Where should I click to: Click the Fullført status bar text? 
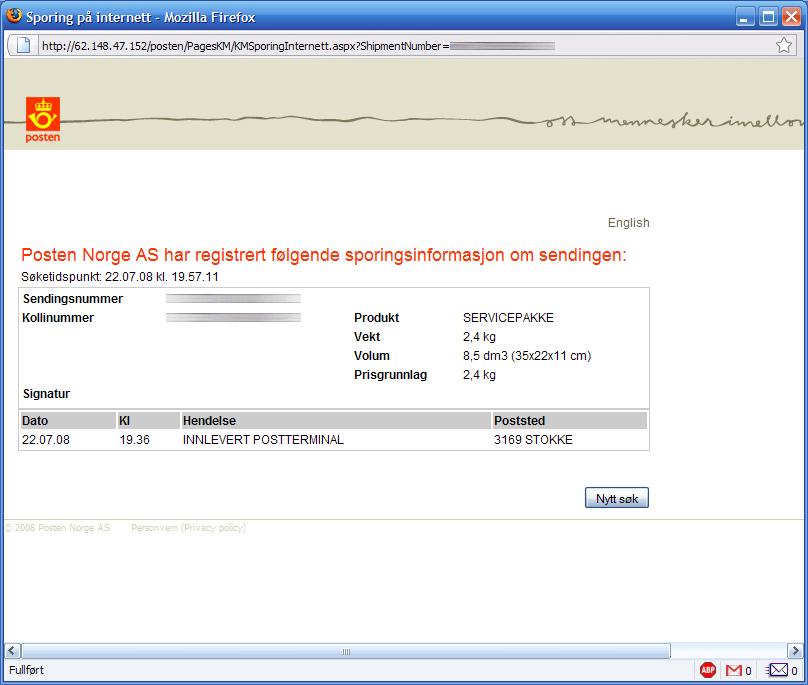pyautogui.click(x=26, y=670)
